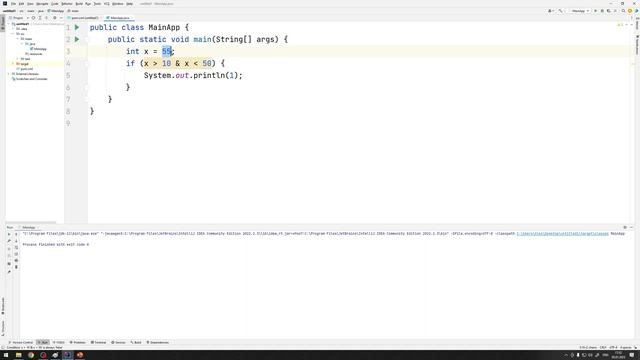Select Scratches and Consoles node
Viewport: 640px width, 360px height.
click(30, 79)
